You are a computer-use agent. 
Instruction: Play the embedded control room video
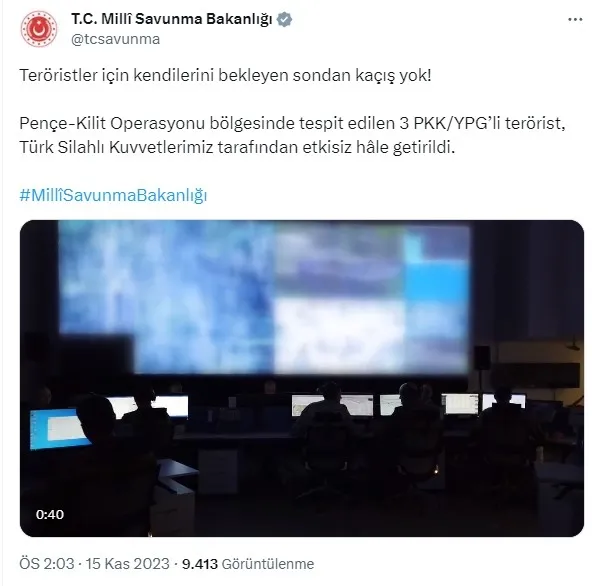302,378
